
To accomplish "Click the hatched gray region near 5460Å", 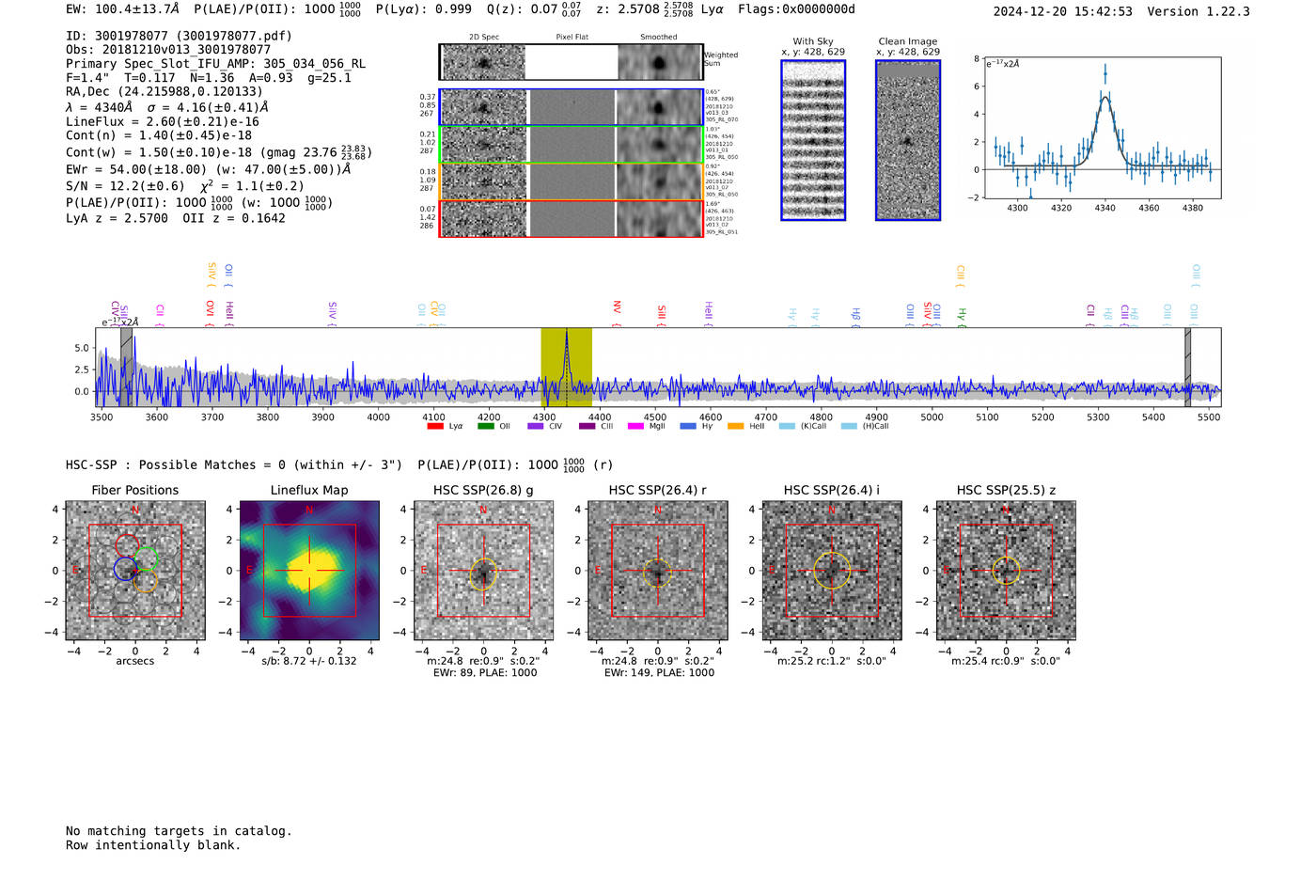I will [1187, 368].
